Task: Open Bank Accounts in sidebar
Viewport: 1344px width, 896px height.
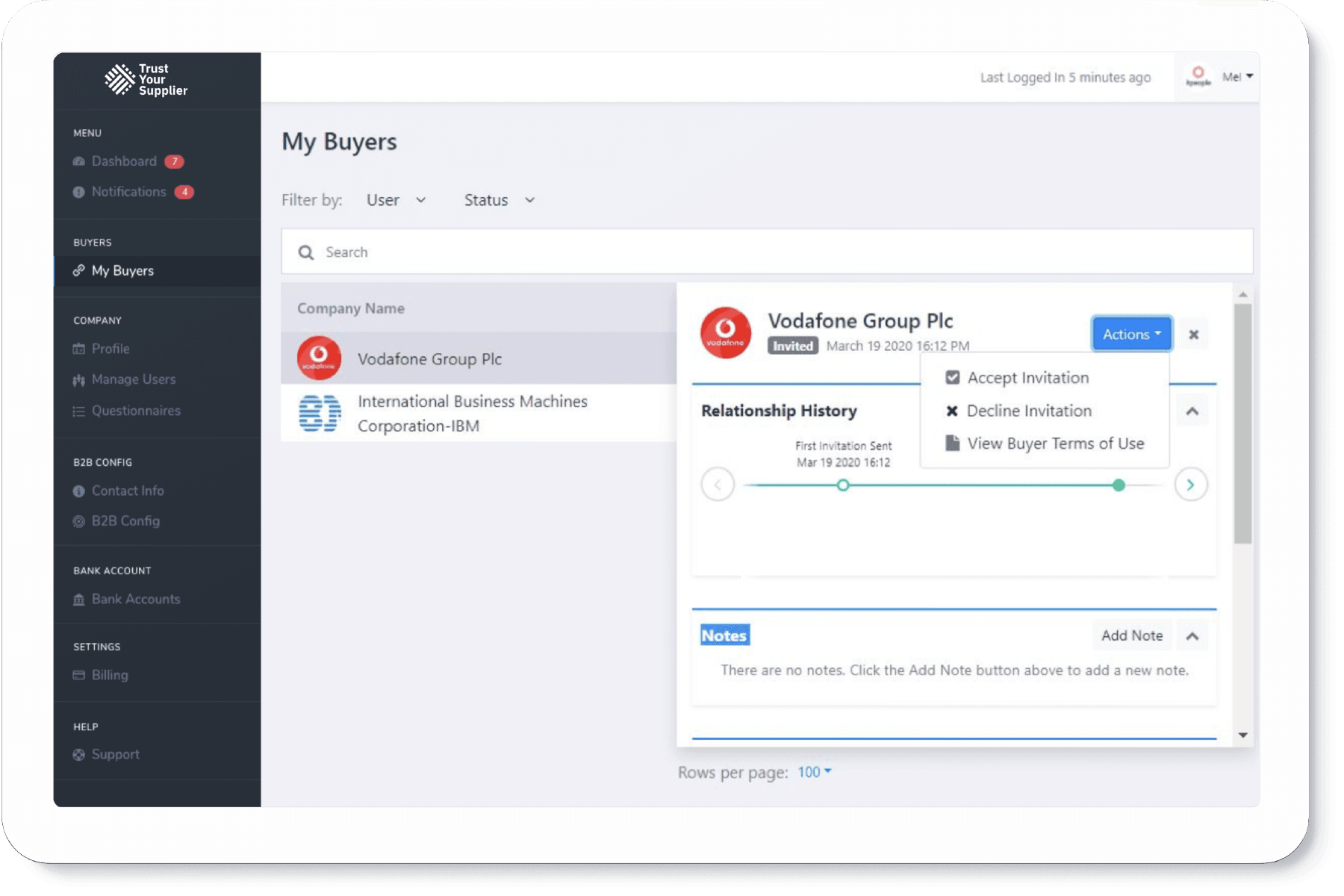Action: click(x=136, y=599)
